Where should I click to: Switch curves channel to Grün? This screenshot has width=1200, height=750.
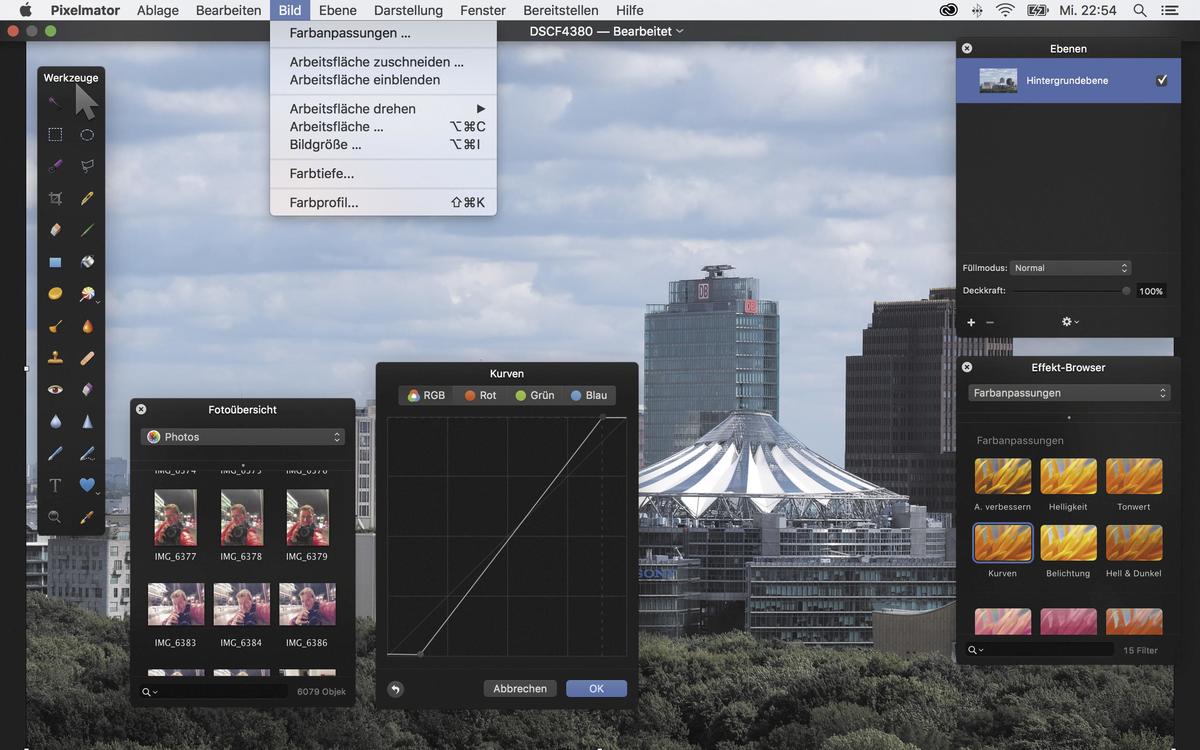(x=534, y=395)
